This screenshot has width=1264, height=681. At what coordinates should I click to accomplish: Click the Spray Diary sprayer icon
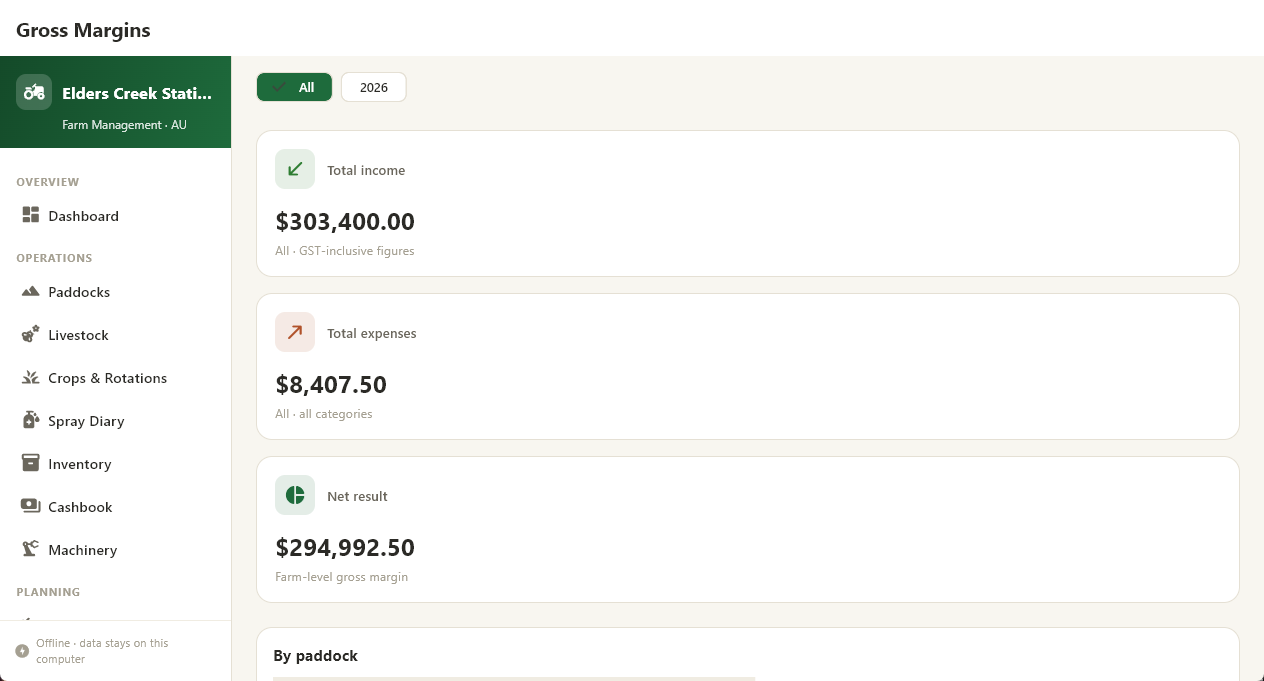pyautogui.click(x=30, y=420)
